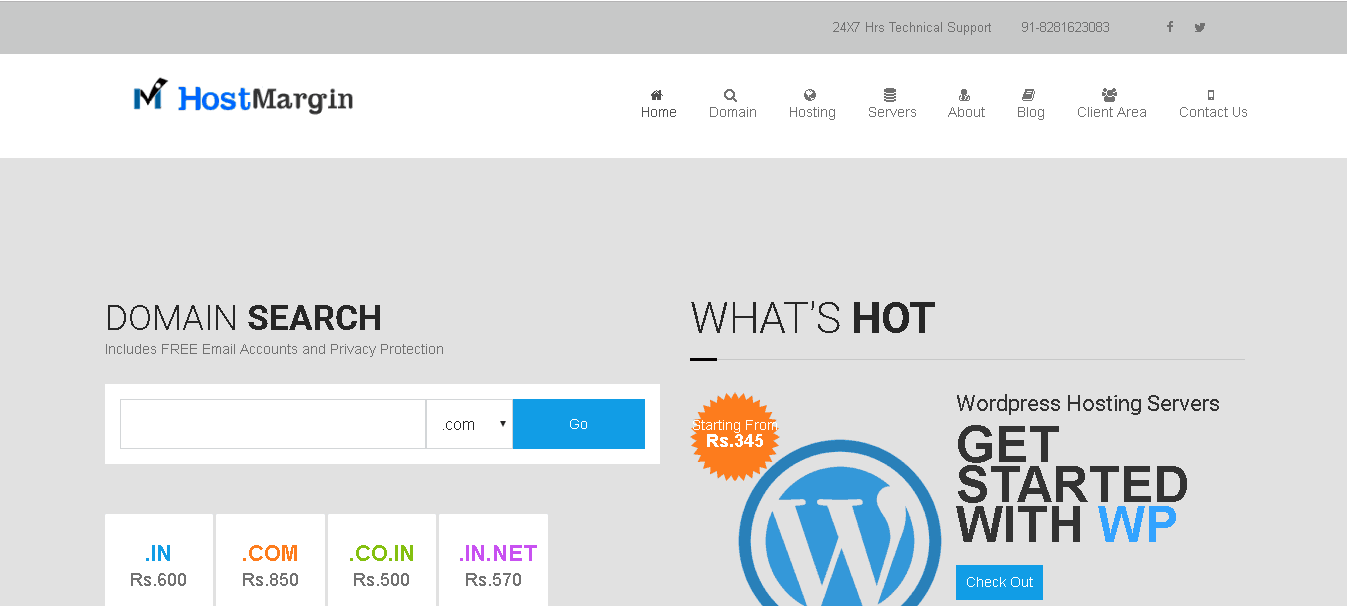Click the magnifier icon above Domain
This screenshot has width=1347, height=606.
pyautogui.click(x=731, y=95)
